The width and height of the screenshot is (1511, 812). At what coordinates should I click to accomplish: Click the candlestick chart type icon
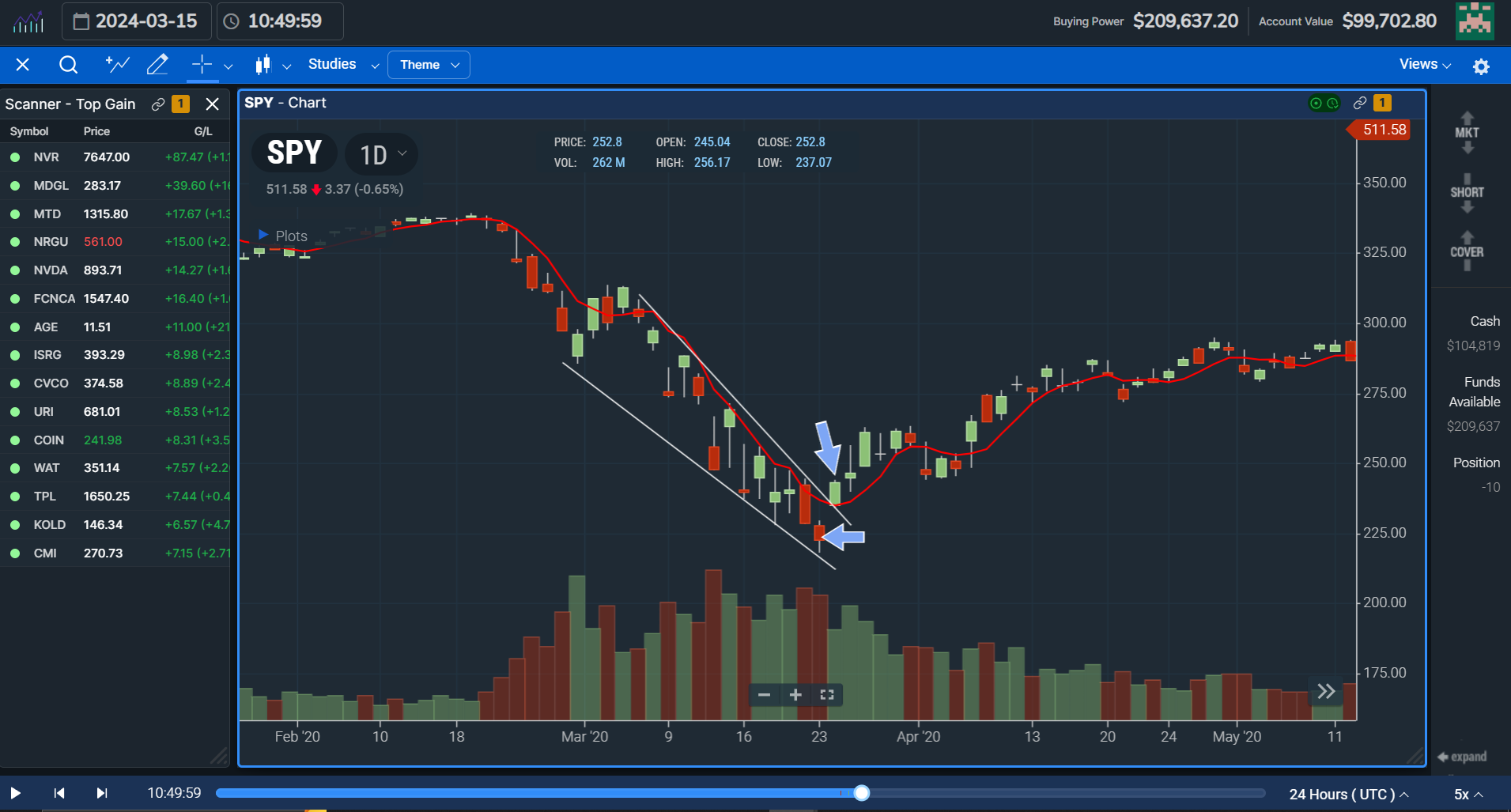click(x=263, y=64)
